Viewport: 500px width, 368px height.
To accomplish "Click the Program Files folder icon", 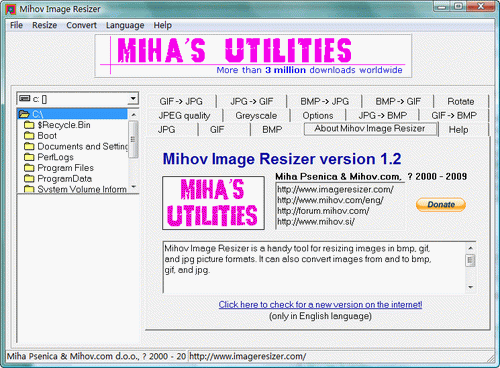I will coord(29,168).
